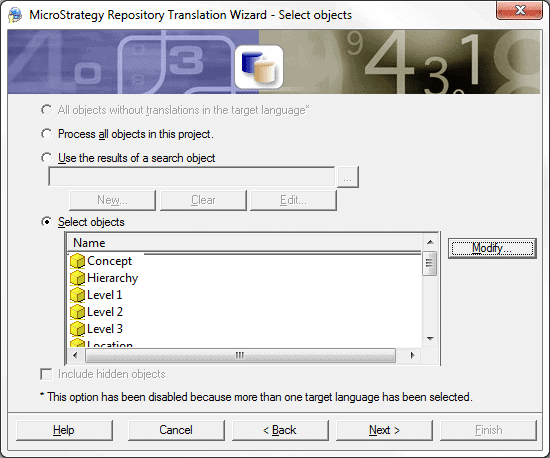Tick the 'Include hidden objects' checkbox
The image size is (550, 458).
[x=46, y=374]
